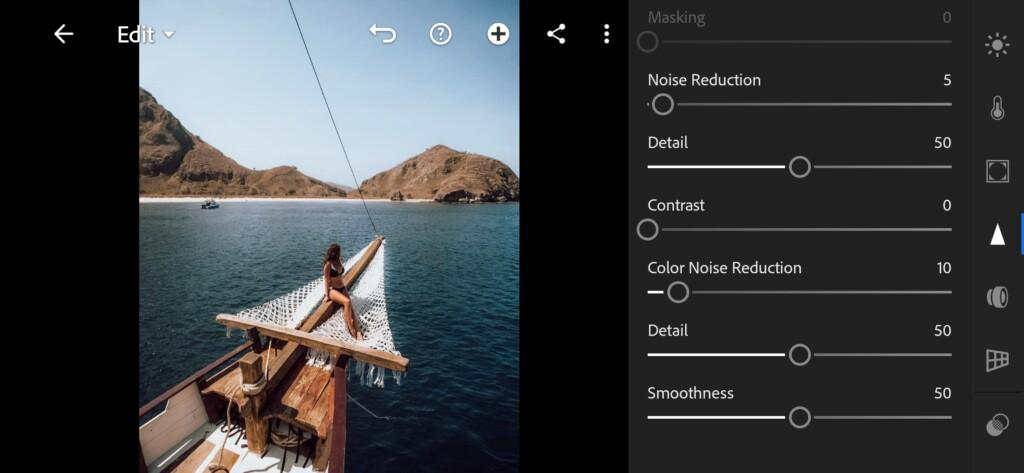Open the Geometry grid panel icon
The width and height of the screenshot is (1024, 473).
point(997,359)
